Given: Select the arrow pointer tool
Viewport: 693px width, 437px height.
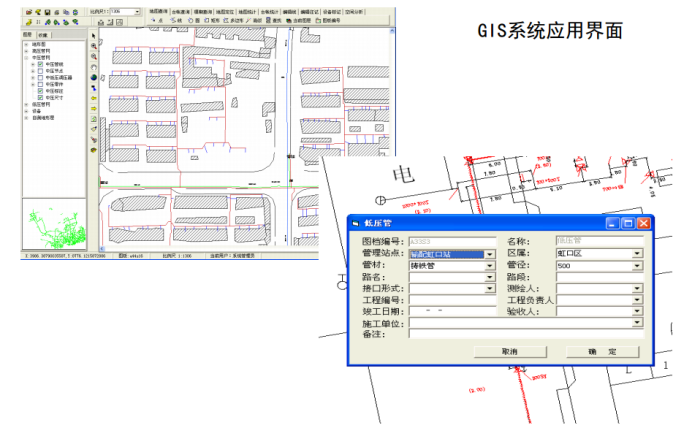Looking at the screenshot, I should coord(93,36).
